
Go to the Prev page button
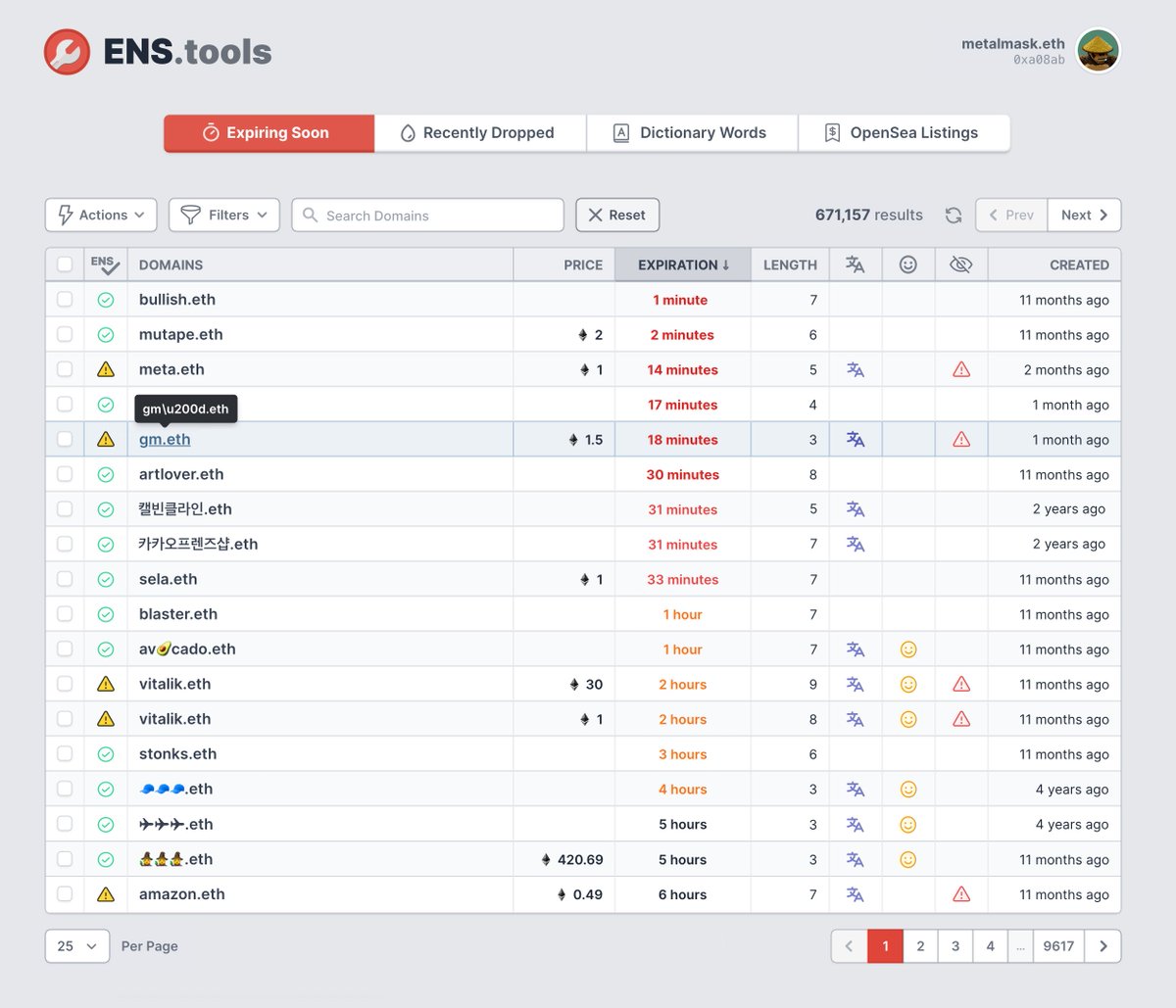pyautogui.click(x=1011, y=216)
